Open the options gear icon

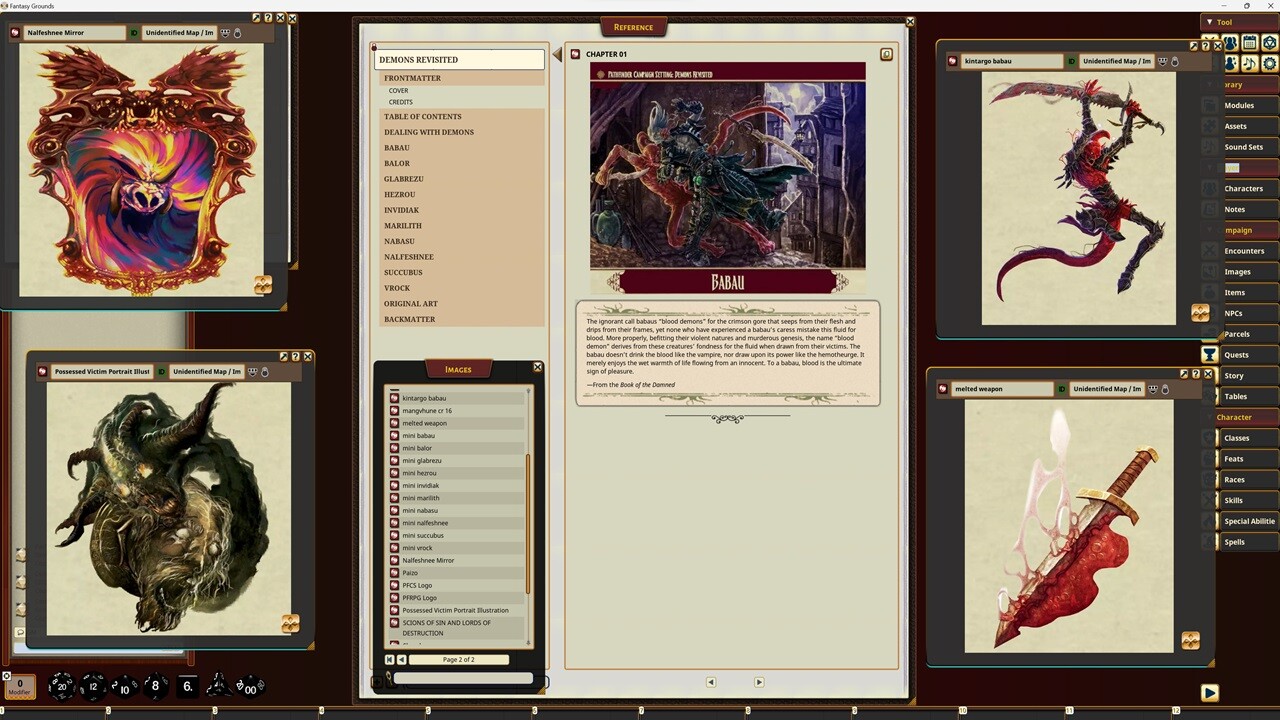(x=1270, y=64)
